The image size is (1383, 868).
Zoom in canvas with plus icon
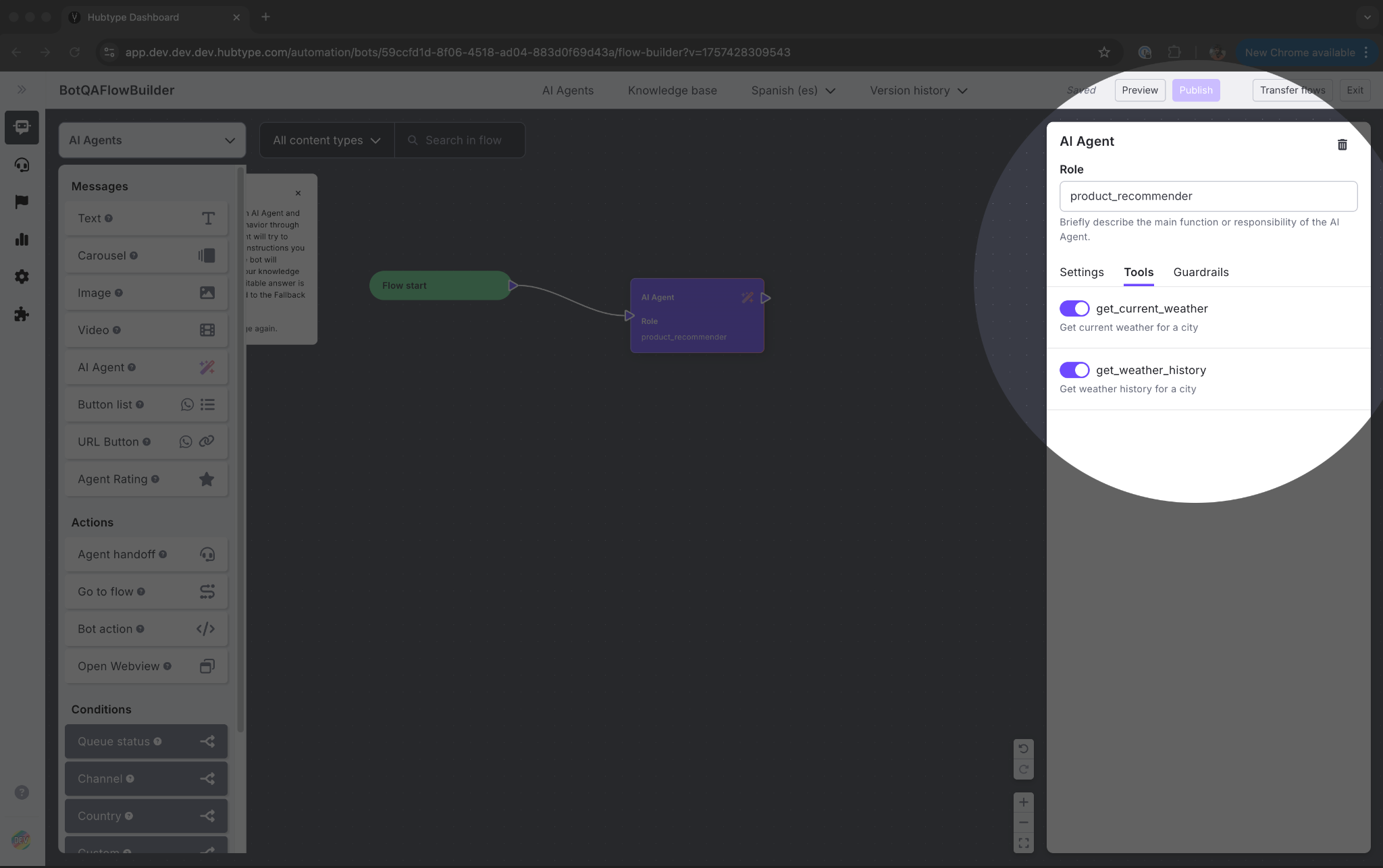click(x=1023, y=802)
